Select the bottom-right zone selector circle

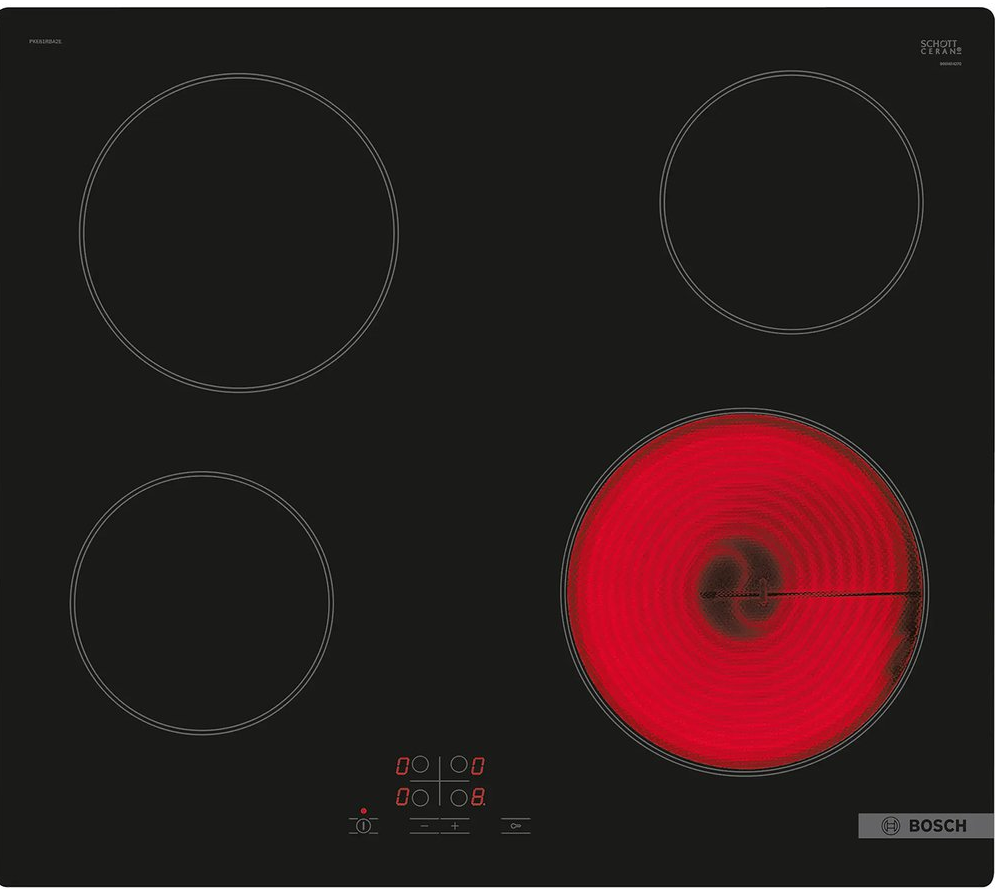(x=459, y=797)
